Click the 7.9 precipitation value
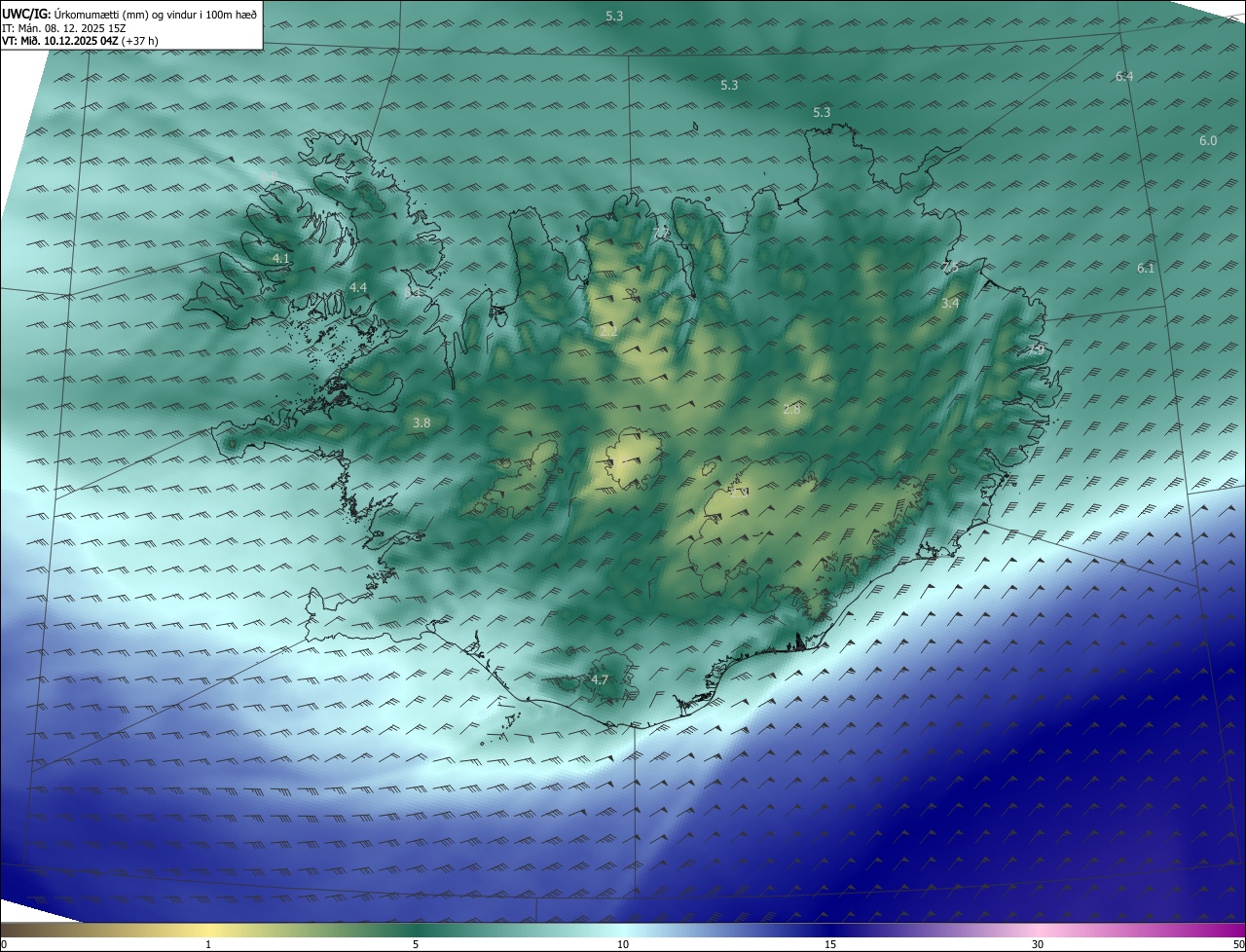The height and width of the screenshot is (952, 1246). 1037,349
